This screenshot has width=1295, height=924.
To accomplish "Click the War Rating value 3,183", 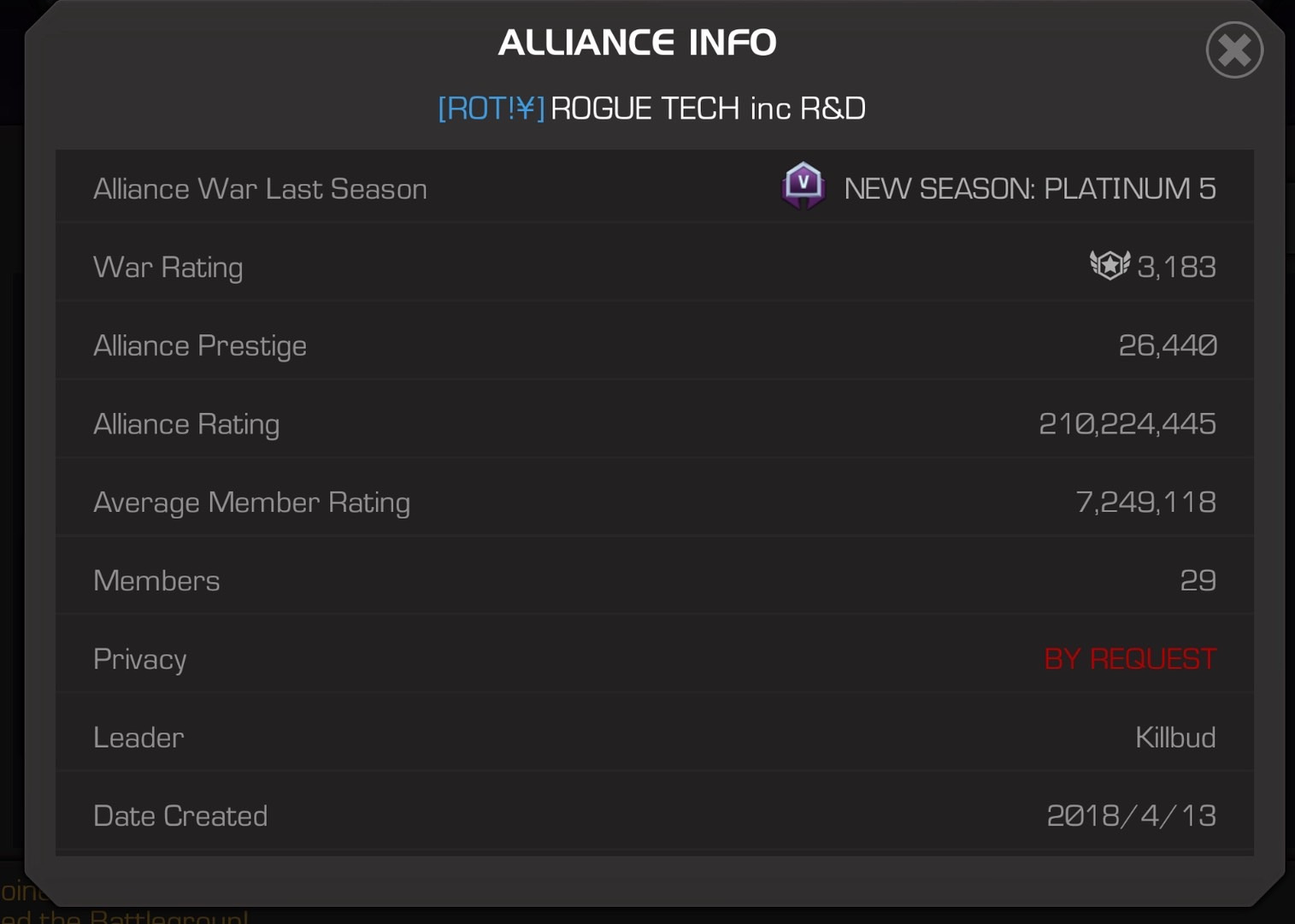I will 1176,267.
